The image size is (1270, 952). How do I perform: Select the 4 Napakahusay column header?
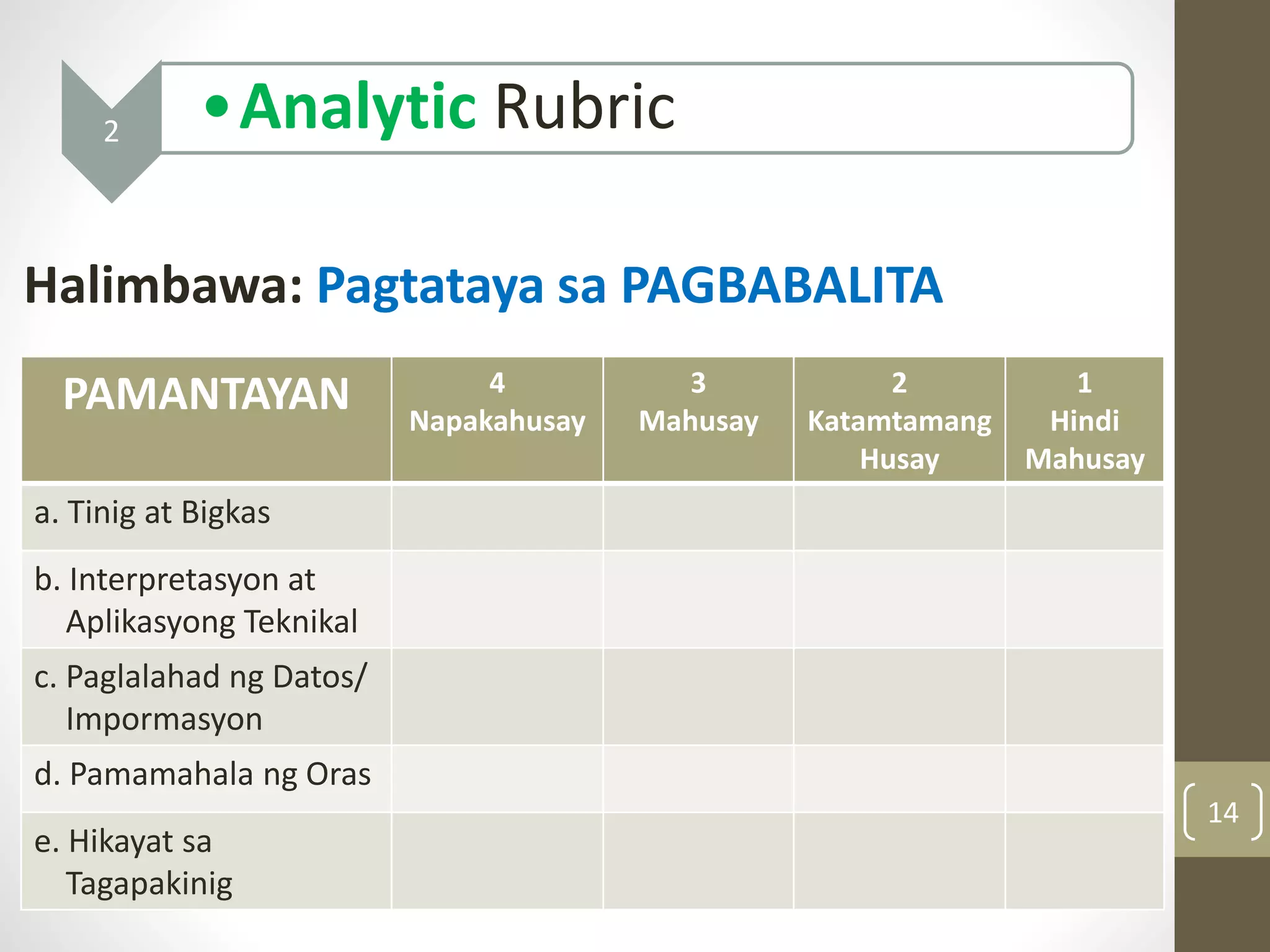[497, 419]
